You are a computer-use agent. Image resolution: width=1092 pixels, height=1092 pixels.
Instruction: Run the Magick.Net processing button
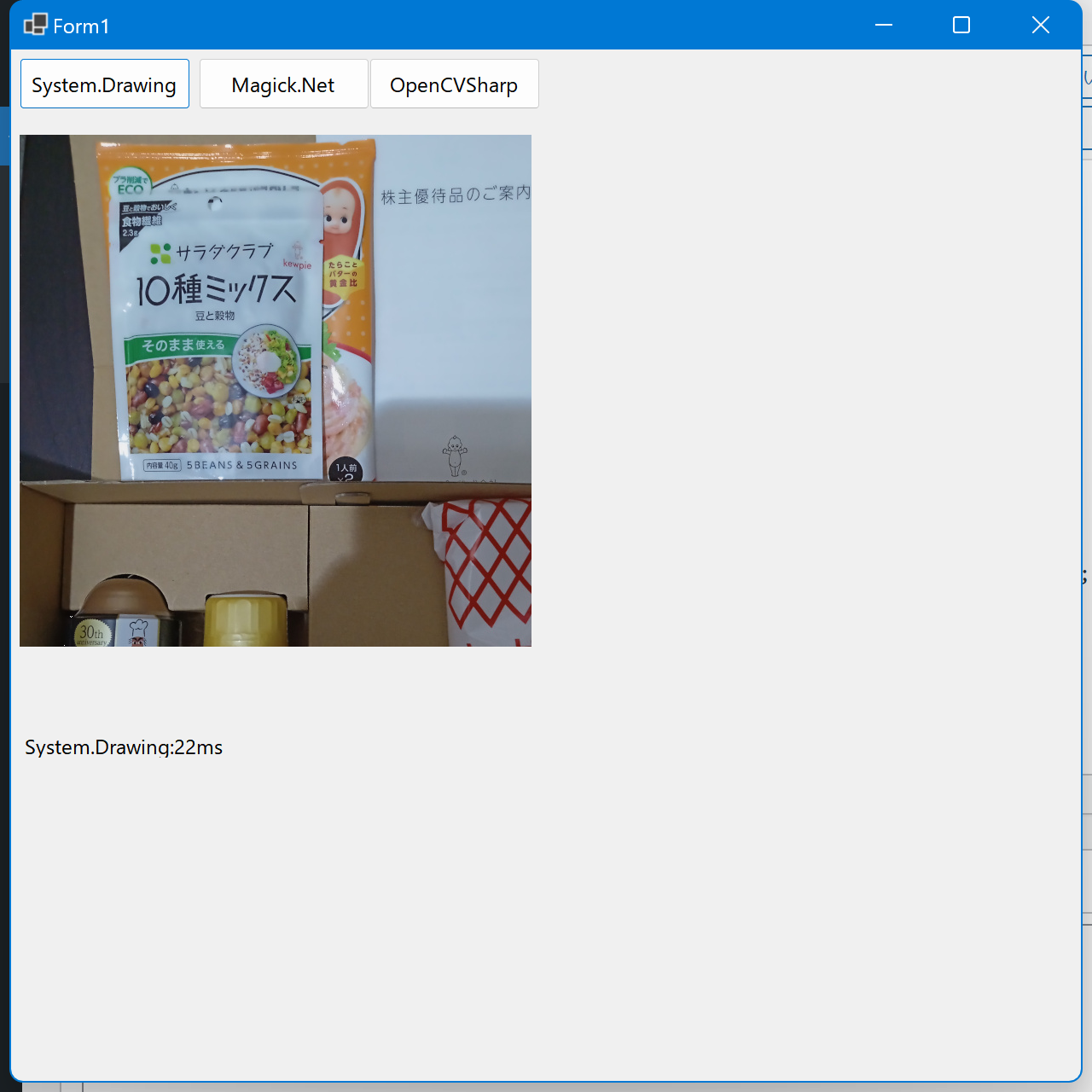click(283, 84)
